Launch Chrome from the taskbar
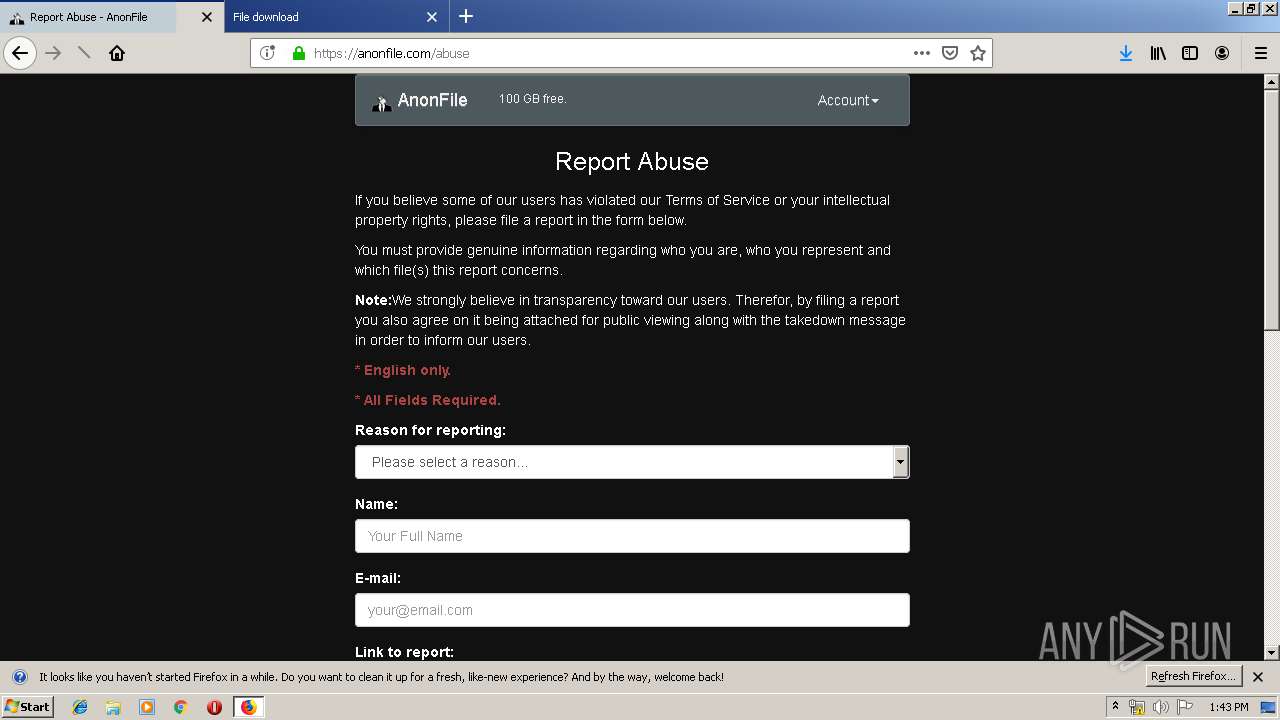 (x=180, y=707)
